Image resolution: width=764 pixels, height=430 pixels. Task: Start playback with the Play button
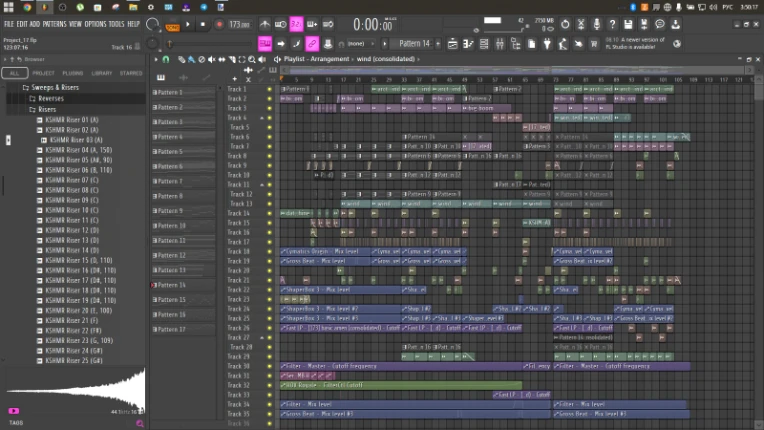[x=188, y=24]
